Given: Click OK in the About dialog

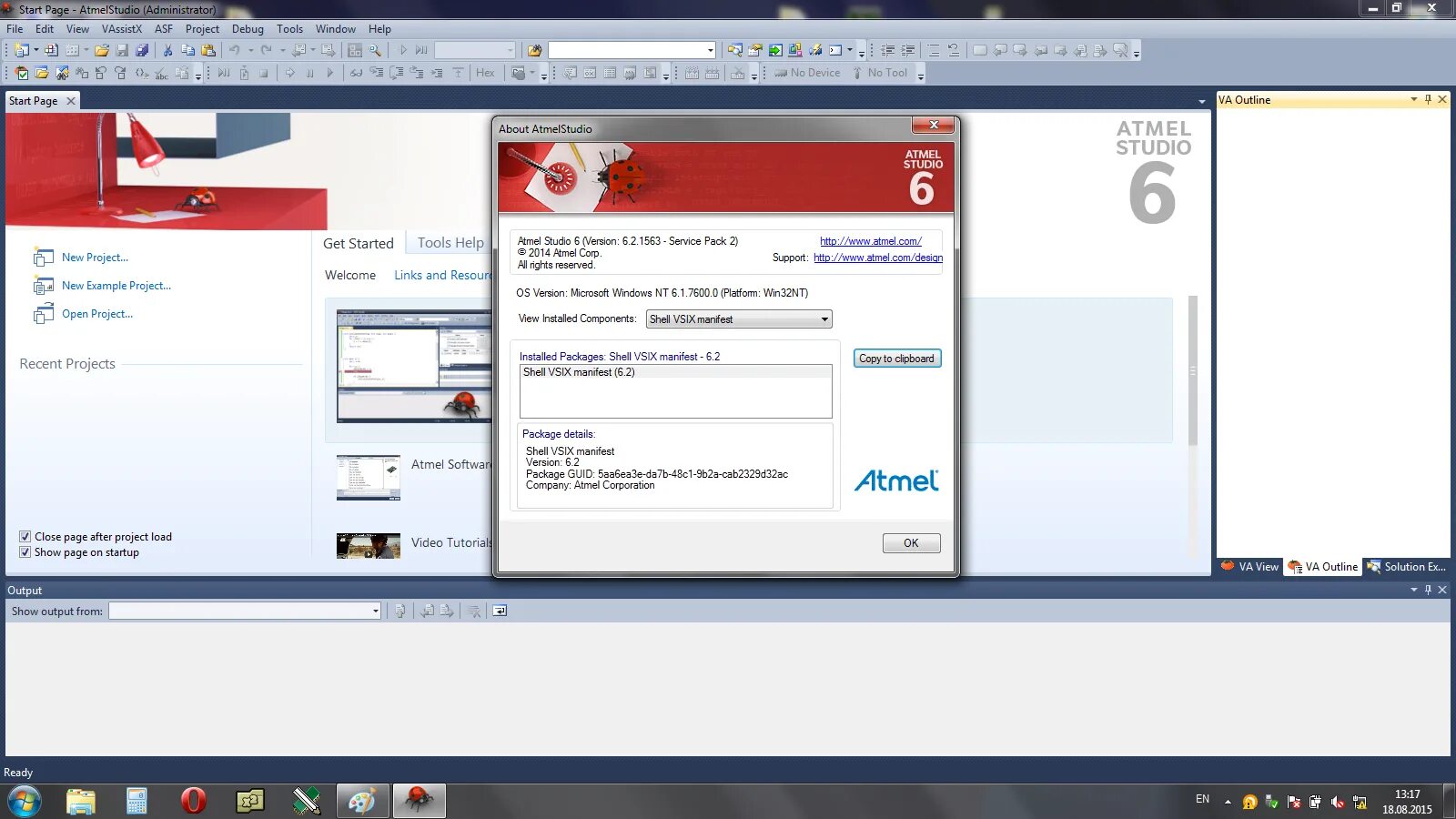Looking at the screenshot, I should pyautogui.click(x=911, y=543).
